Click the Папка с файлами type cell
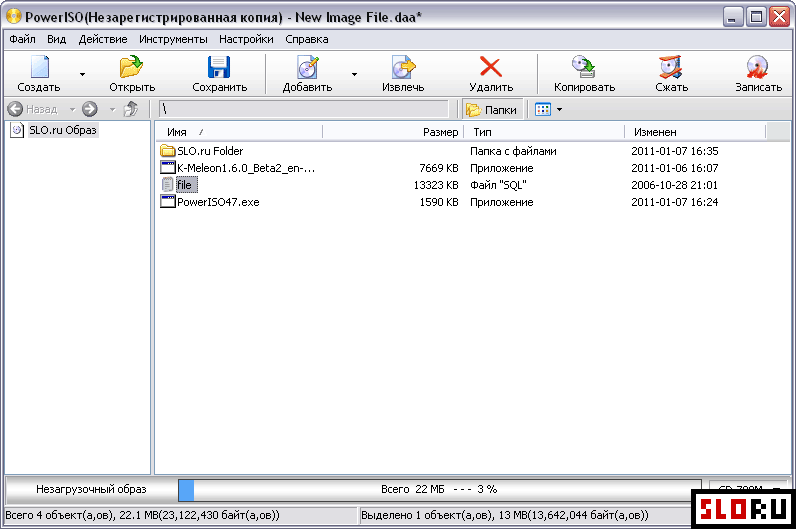The height and width of the screenshot is (529, 796). click(513, 151)
